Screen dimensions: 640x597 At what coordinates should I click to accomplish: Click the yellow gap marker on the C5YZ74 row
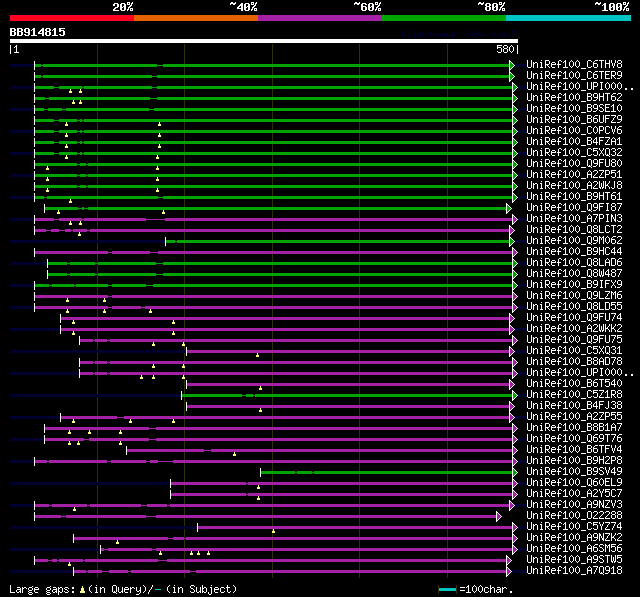pos(273,531)
